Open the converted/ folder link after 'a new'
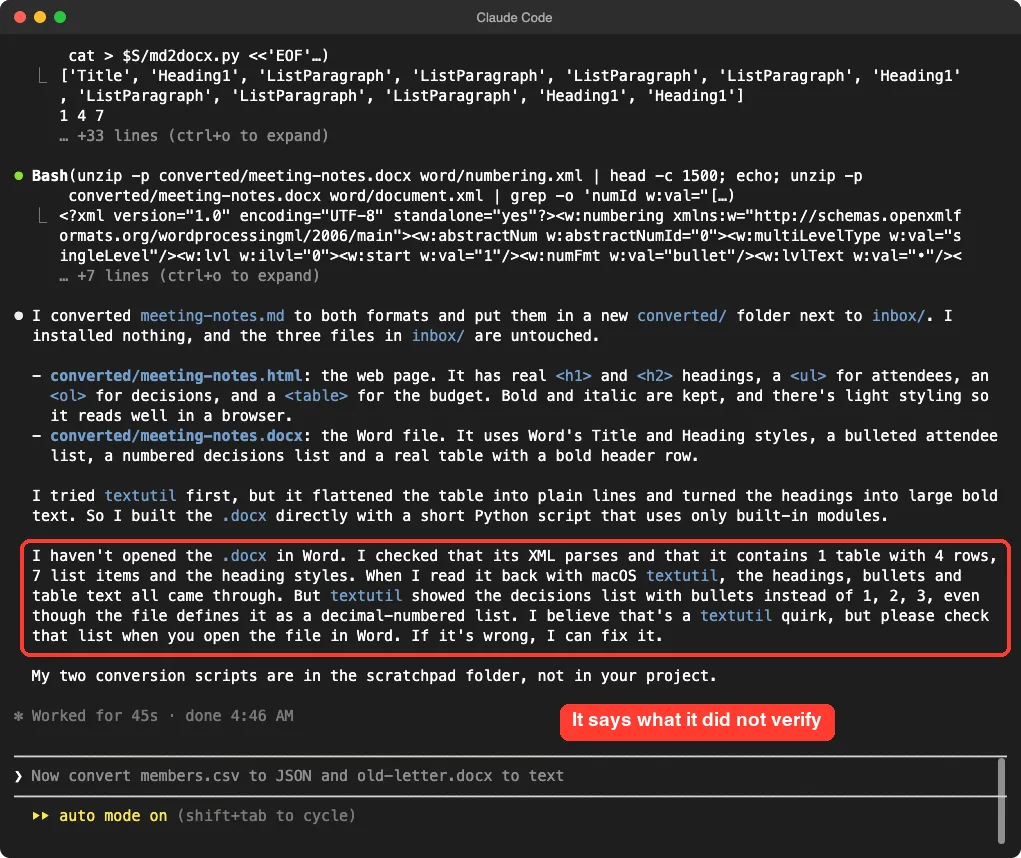This screenshot has height=858, width=1021. [x=681, y=316]
